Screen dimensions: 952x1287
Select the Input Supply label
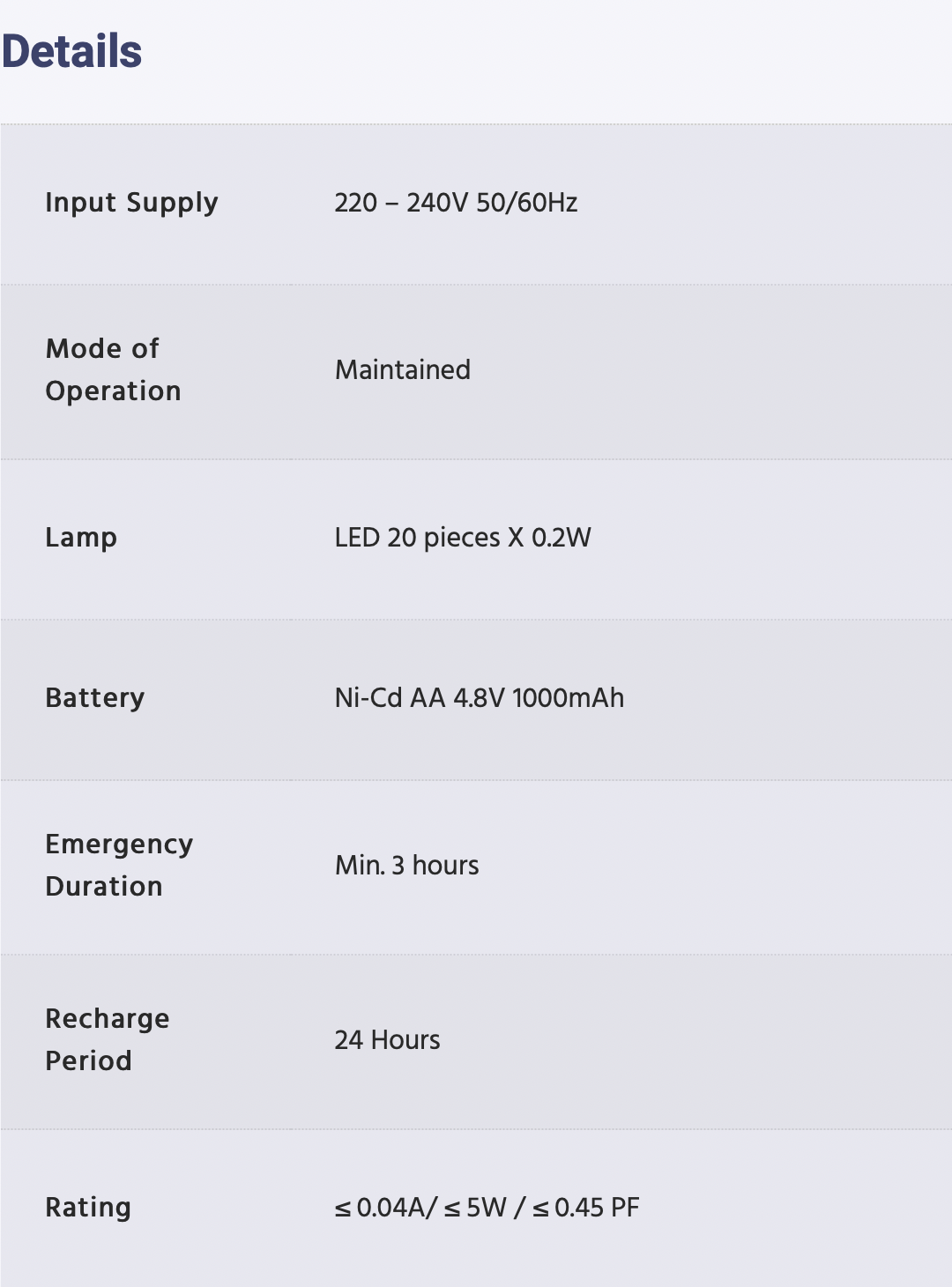pyautogui.click(x=131, y=203)
